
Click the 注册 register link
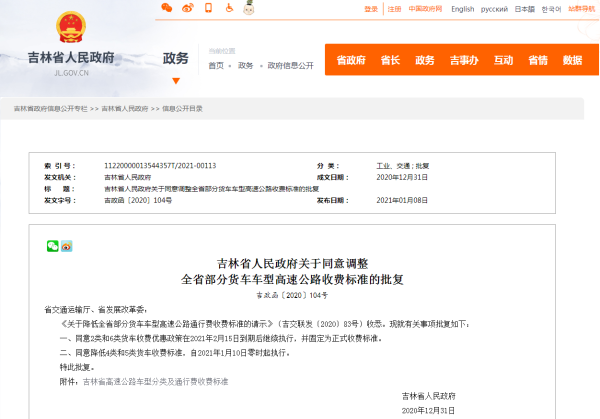(x=394, y=9)
